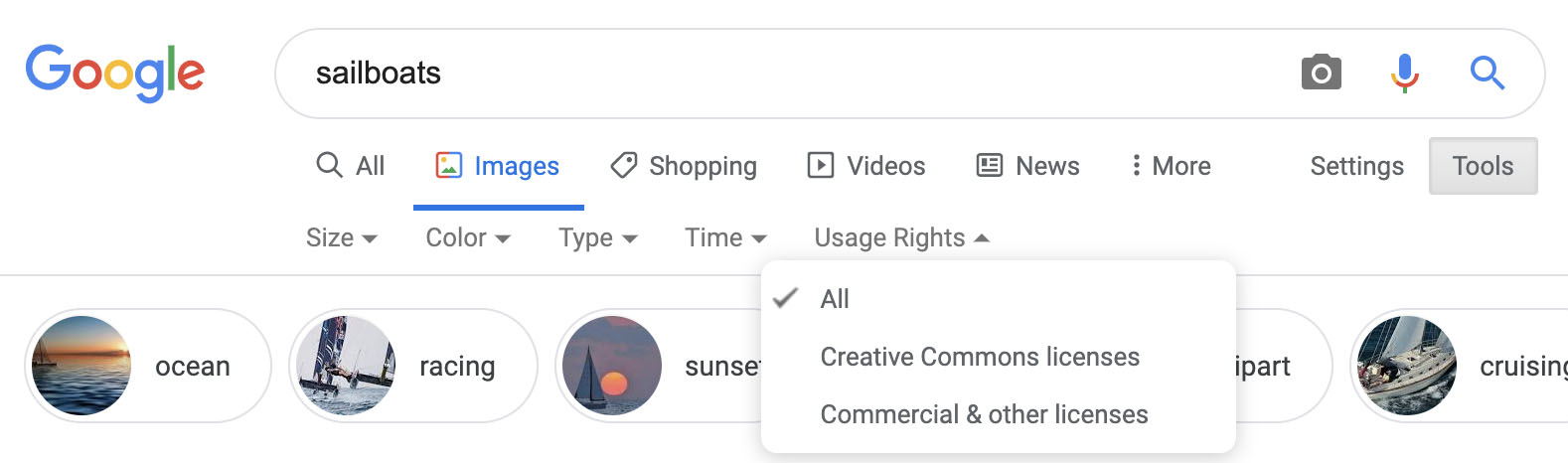Go to Google homepage via logo
1568x463 pixels.
tap(115, 73)
